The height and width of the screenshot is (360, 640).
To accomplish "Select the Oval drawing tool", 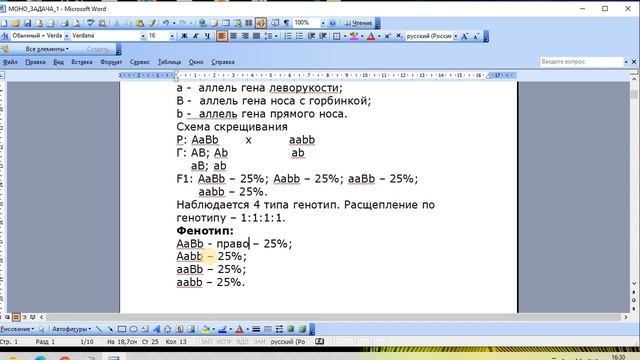I will pos(133,329).
